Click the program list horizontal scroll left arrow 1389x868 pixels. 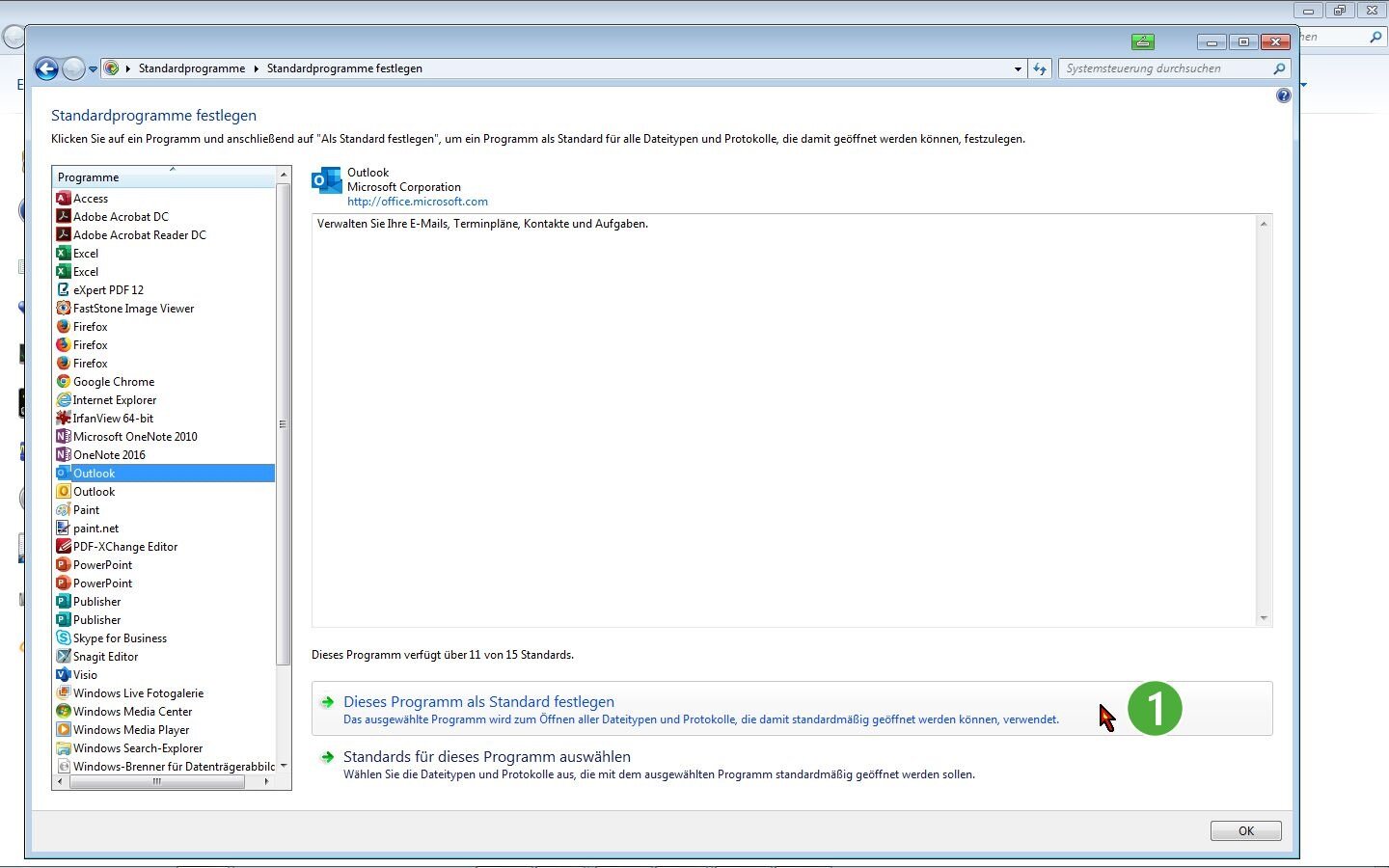(61, 782)
